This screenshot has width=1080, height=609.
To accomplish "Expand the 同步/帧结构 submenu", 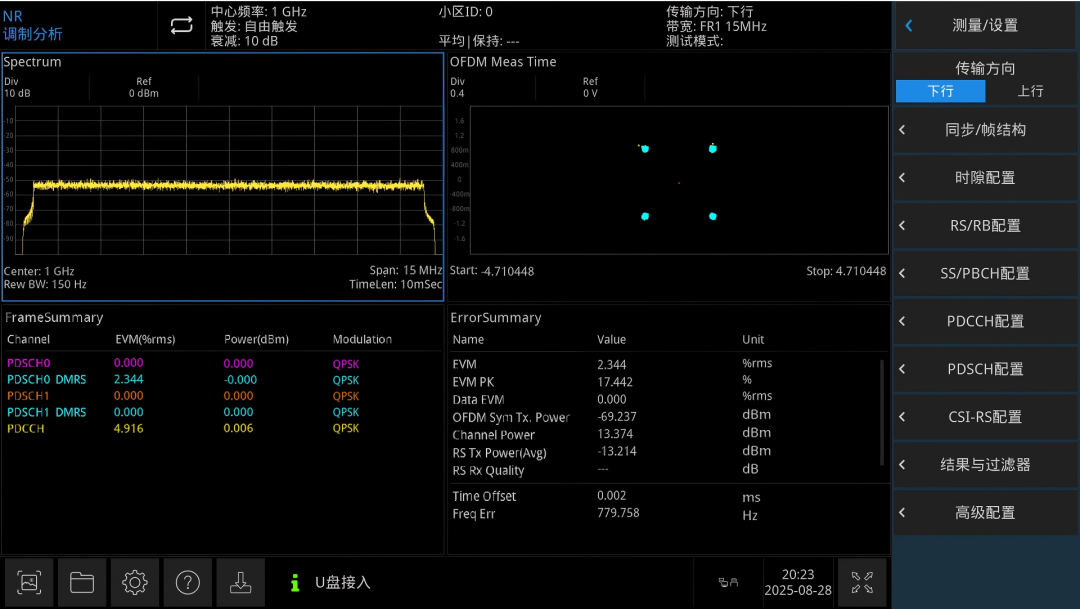I will coord(985,130).
